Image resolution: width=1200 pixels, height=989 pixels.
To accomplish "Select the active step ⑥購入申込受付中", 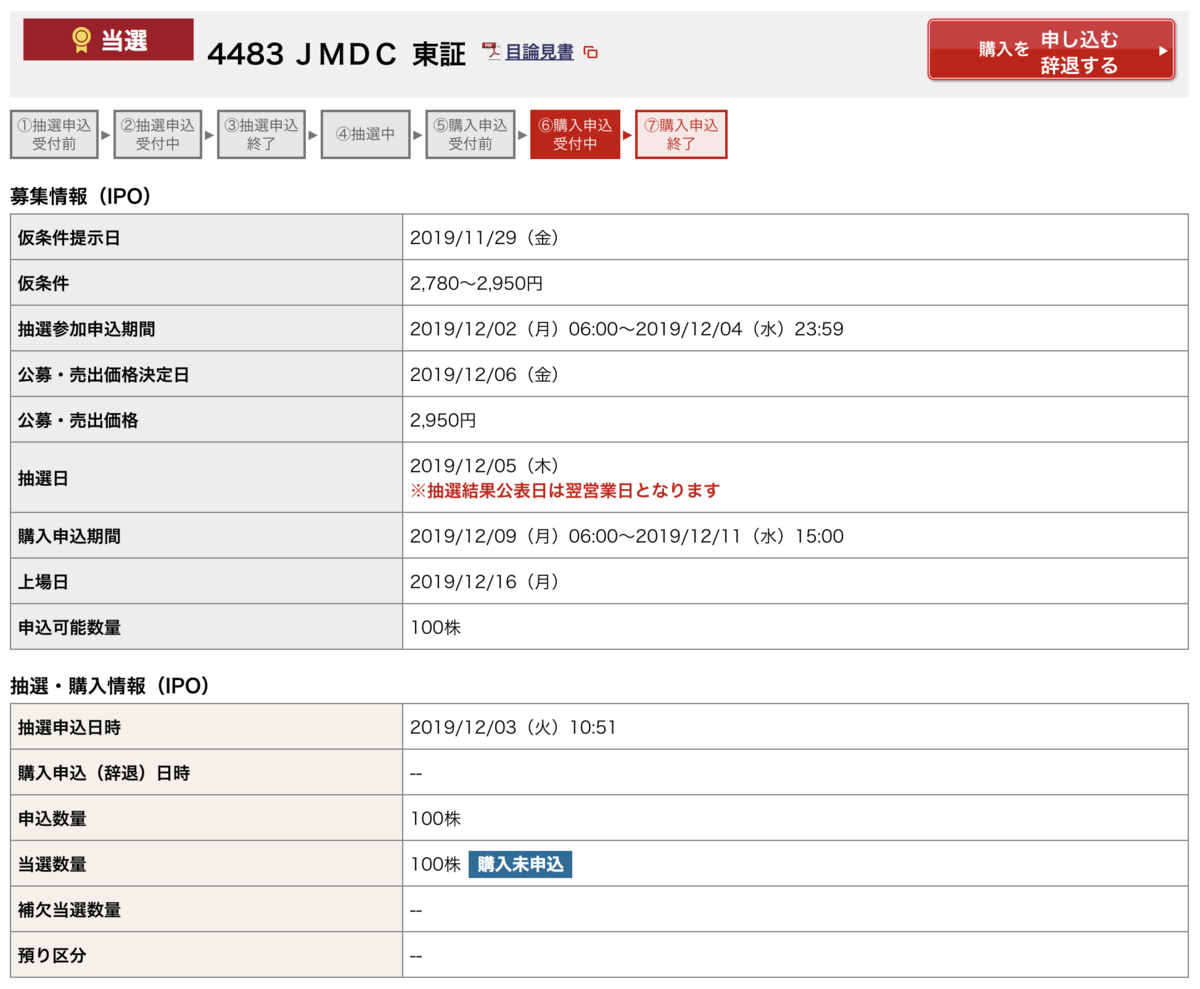I will 575,135.
